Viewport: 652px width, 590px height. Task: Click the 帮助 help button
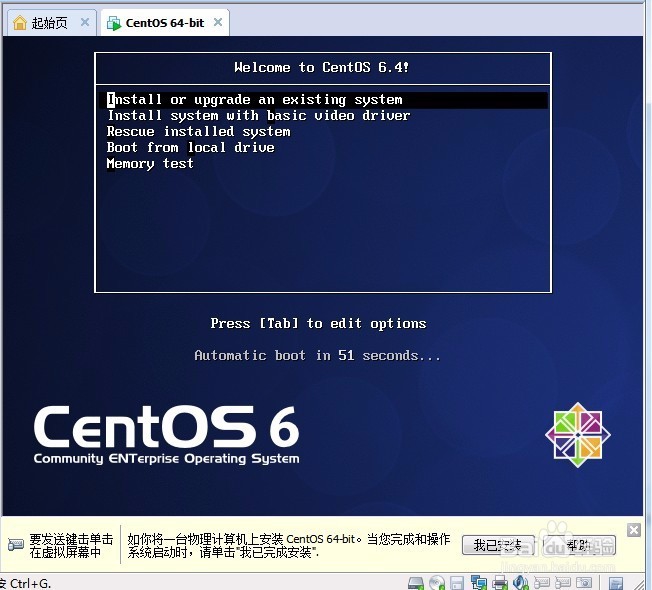pos(580,545)
